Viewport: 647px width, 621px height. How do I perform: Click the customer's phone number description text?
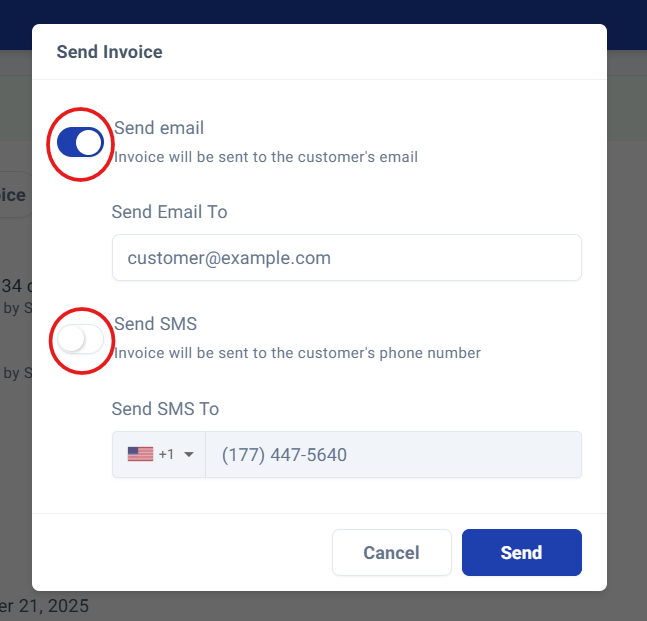[297, 353]
